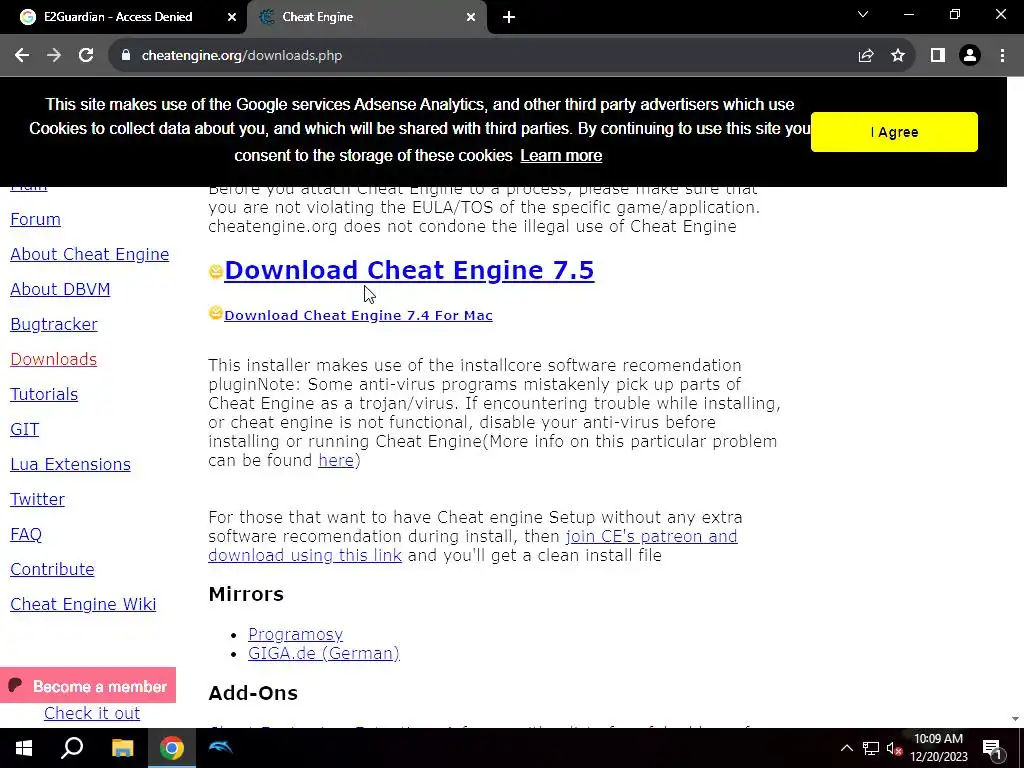Click Become a member Patreon button
The height and width of the screenshot is (768, 1024).
pos(88,686)
